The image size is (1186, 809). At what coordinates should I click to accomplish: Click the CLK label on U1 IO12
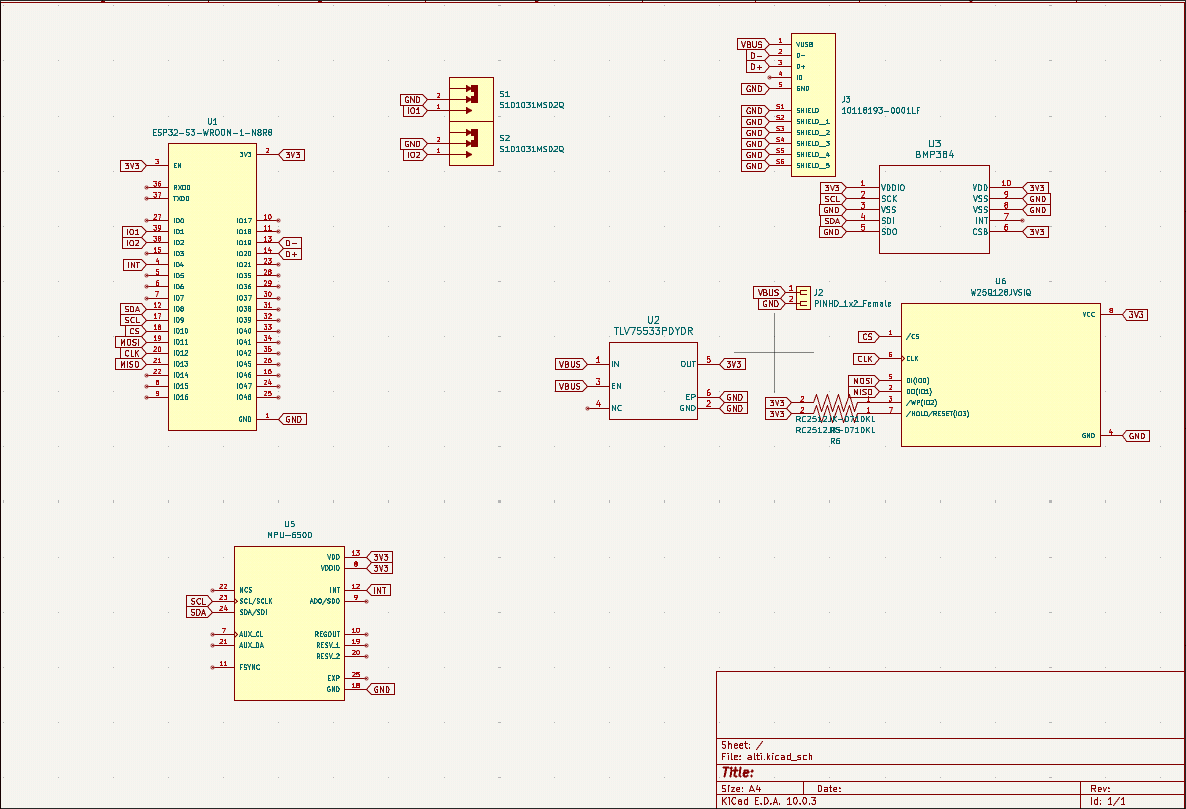pyautogui.click(x=132, y=353)
